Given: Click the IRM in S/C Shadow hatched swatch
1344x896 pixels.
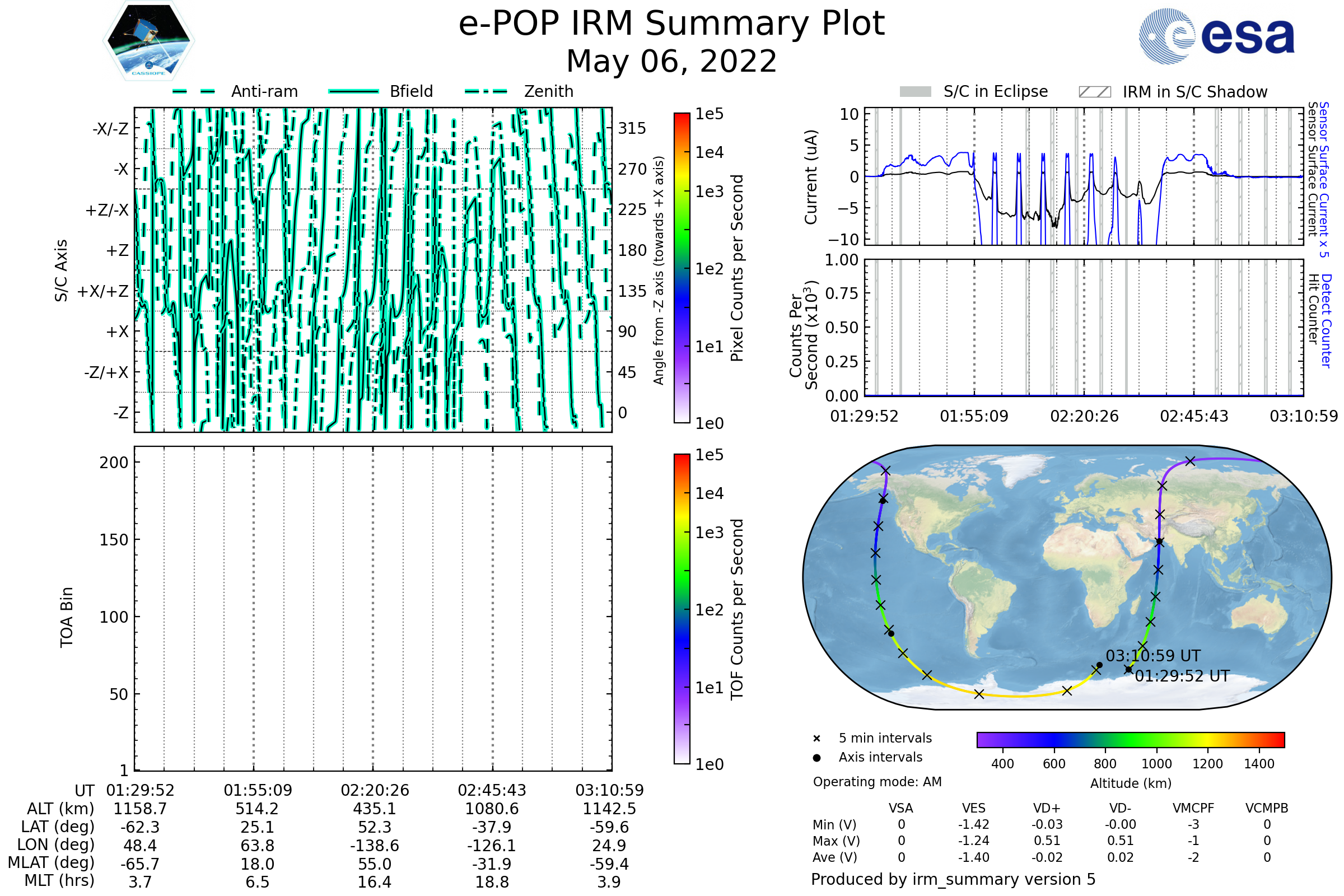Looking at the screenshot, I should tap(1094, 92).
